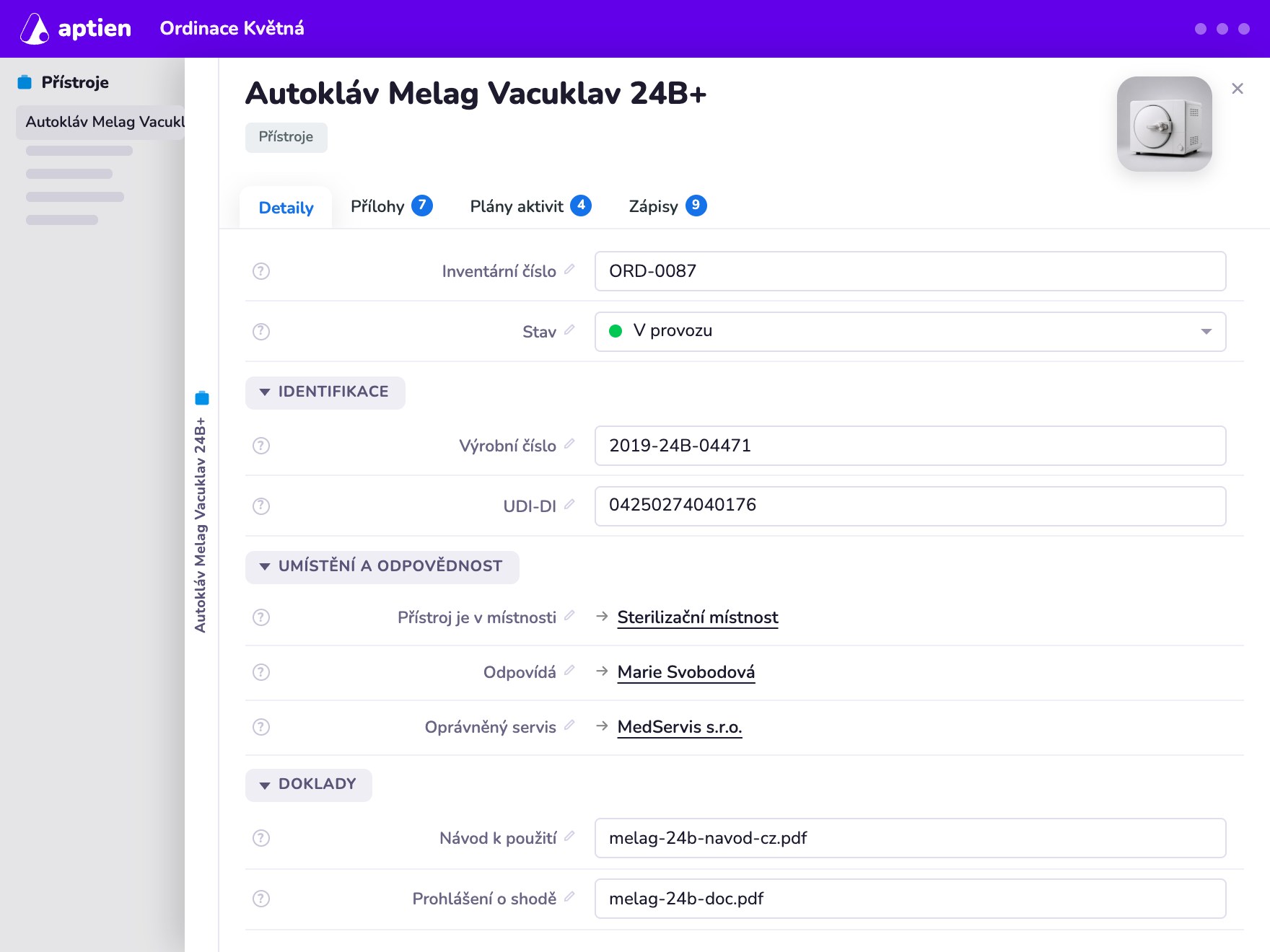Collapse the IDENTIFIKACE section
1270x952 pixels.
(325, 392)
